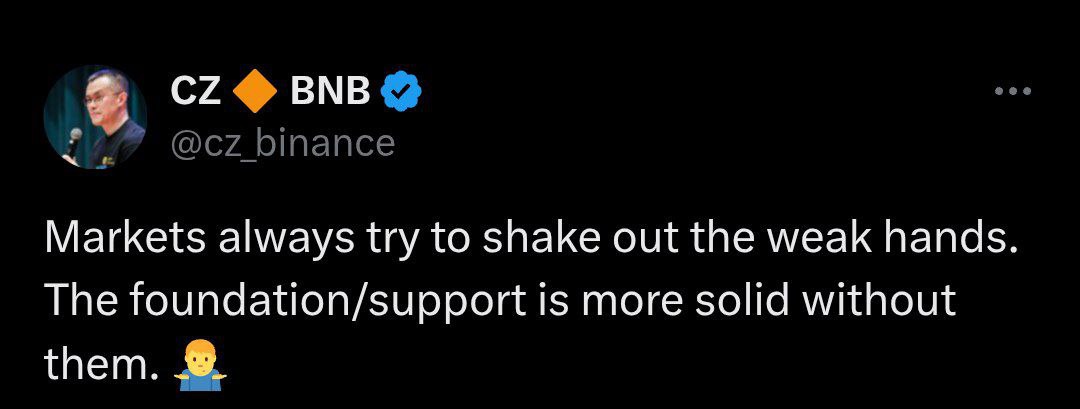Open the three-dot more options menu
Screen dimensions: 1080x409
click(x=1012, y=91)
